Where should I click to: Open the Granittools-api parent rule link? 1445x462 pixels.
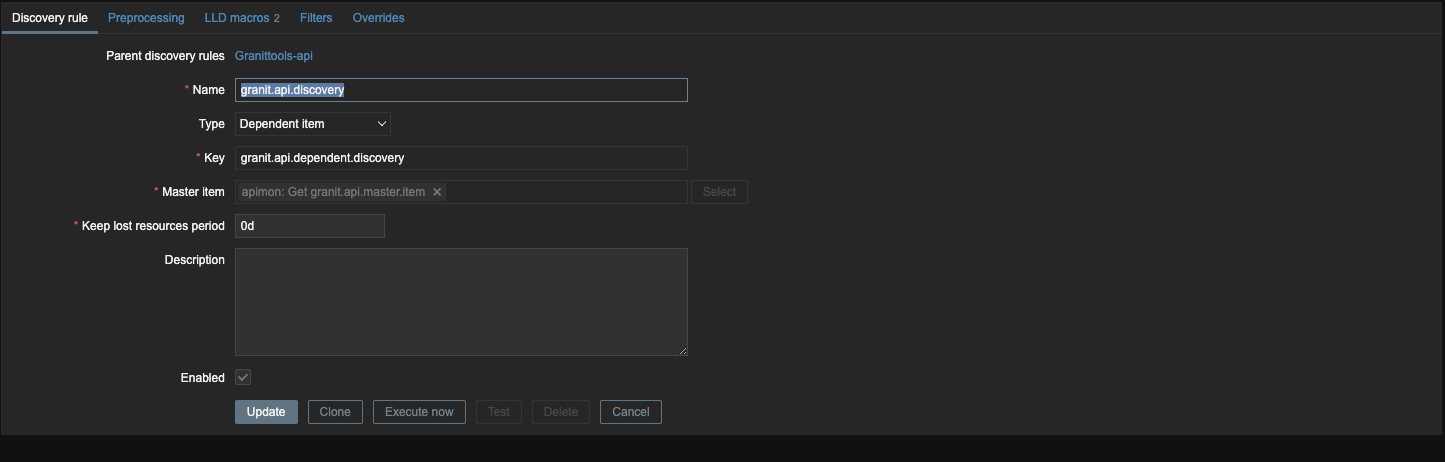(x=274, y=56)
